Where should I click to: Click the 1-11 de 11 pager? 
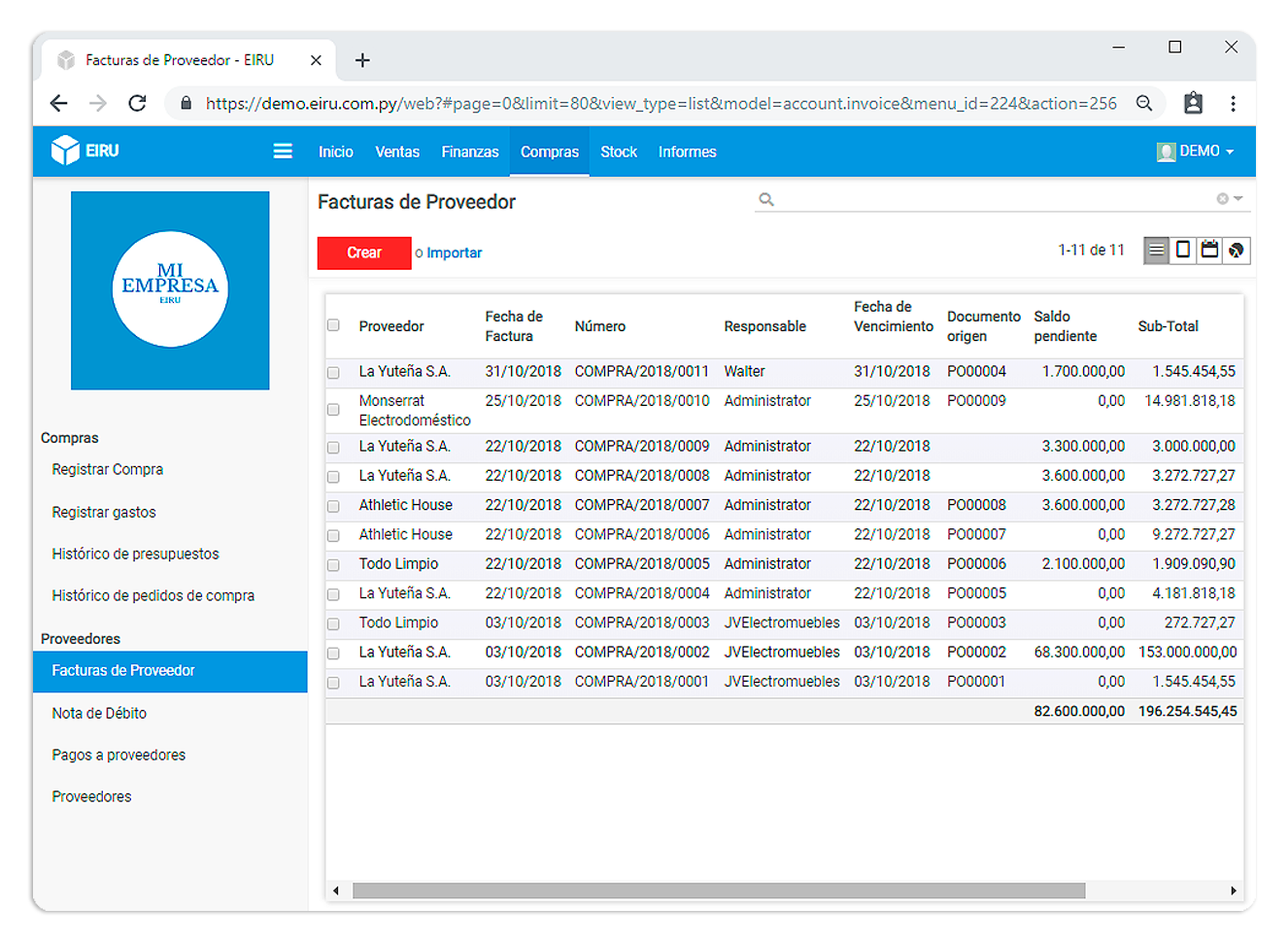point(1091,251)
